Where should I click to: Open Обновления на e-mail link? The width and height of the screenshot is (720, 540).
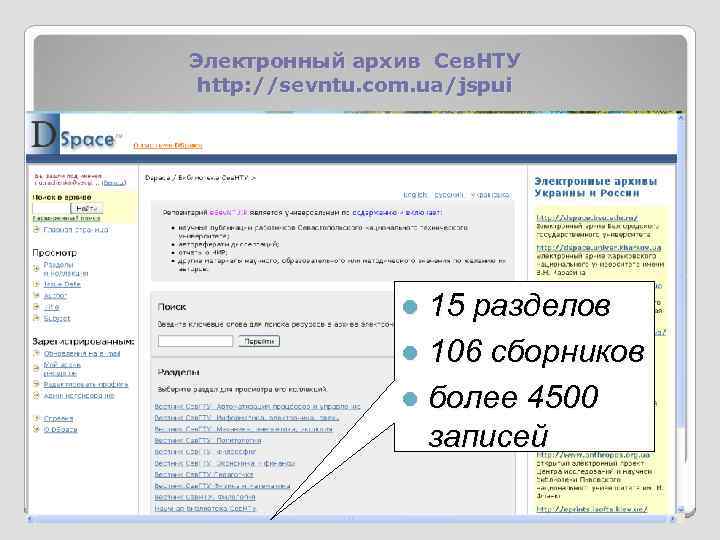82,354
